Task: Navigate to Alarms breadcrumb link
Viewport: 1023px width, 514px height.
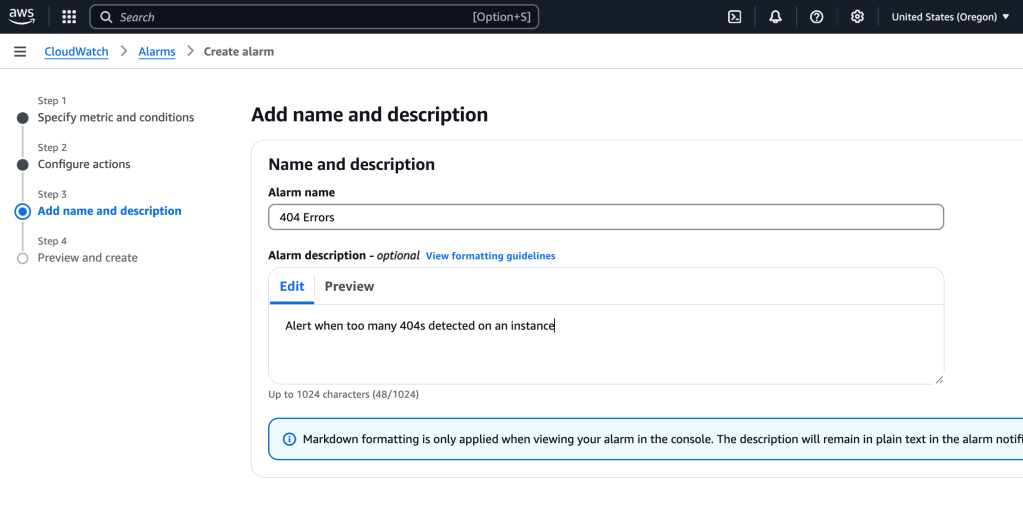Action: [x=156, y=52]
